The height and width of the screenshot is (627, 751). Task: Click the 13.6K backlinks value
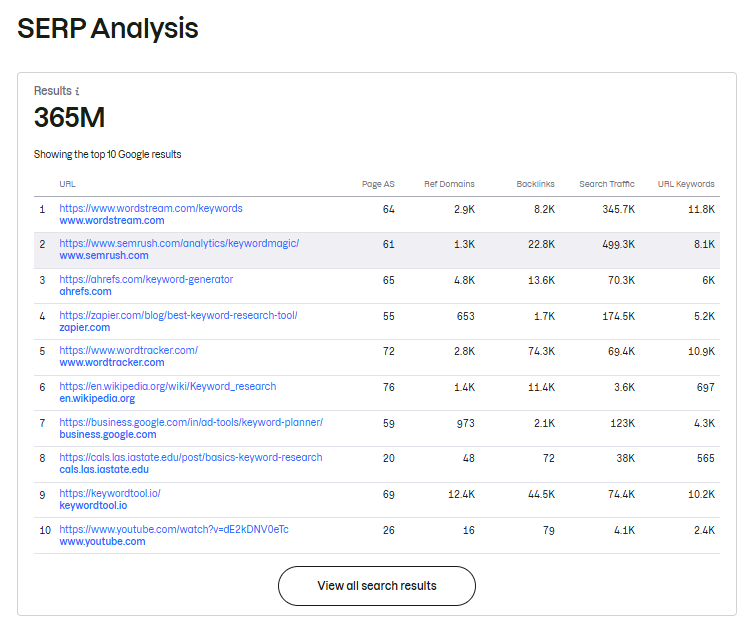tap(542, 280)
